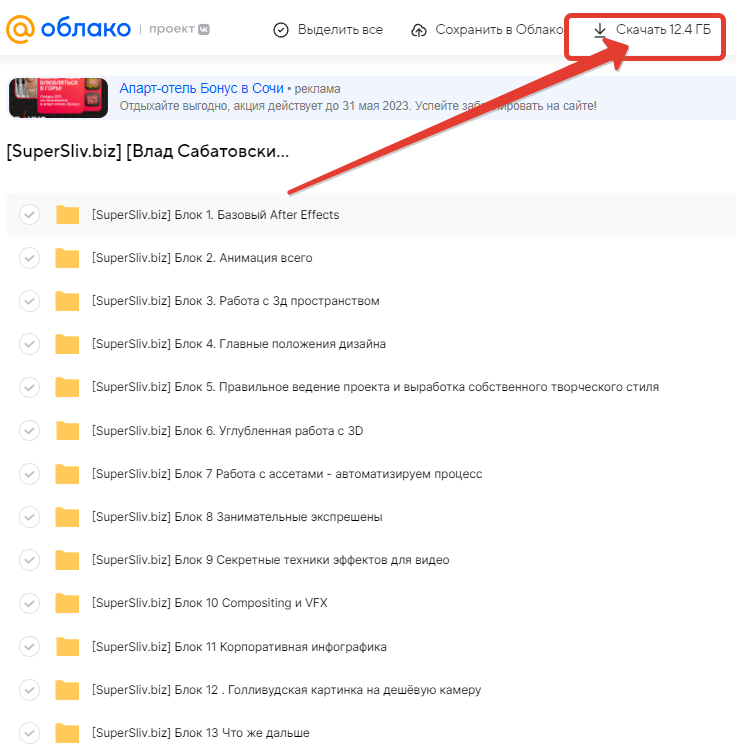Click the Сохранить в Облако label
Image resolution: width=736 pixels, height=752 pixels.
pyautogui.click(x=499, y=30)
